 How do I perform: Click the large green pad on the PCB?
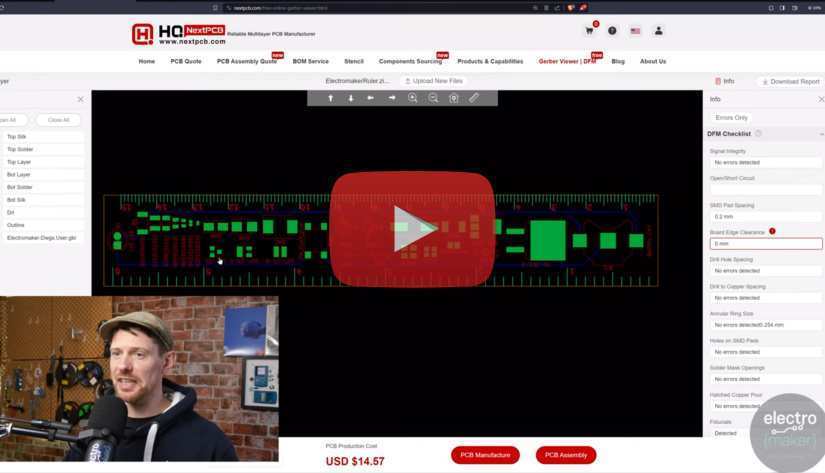tap(548, 240)
